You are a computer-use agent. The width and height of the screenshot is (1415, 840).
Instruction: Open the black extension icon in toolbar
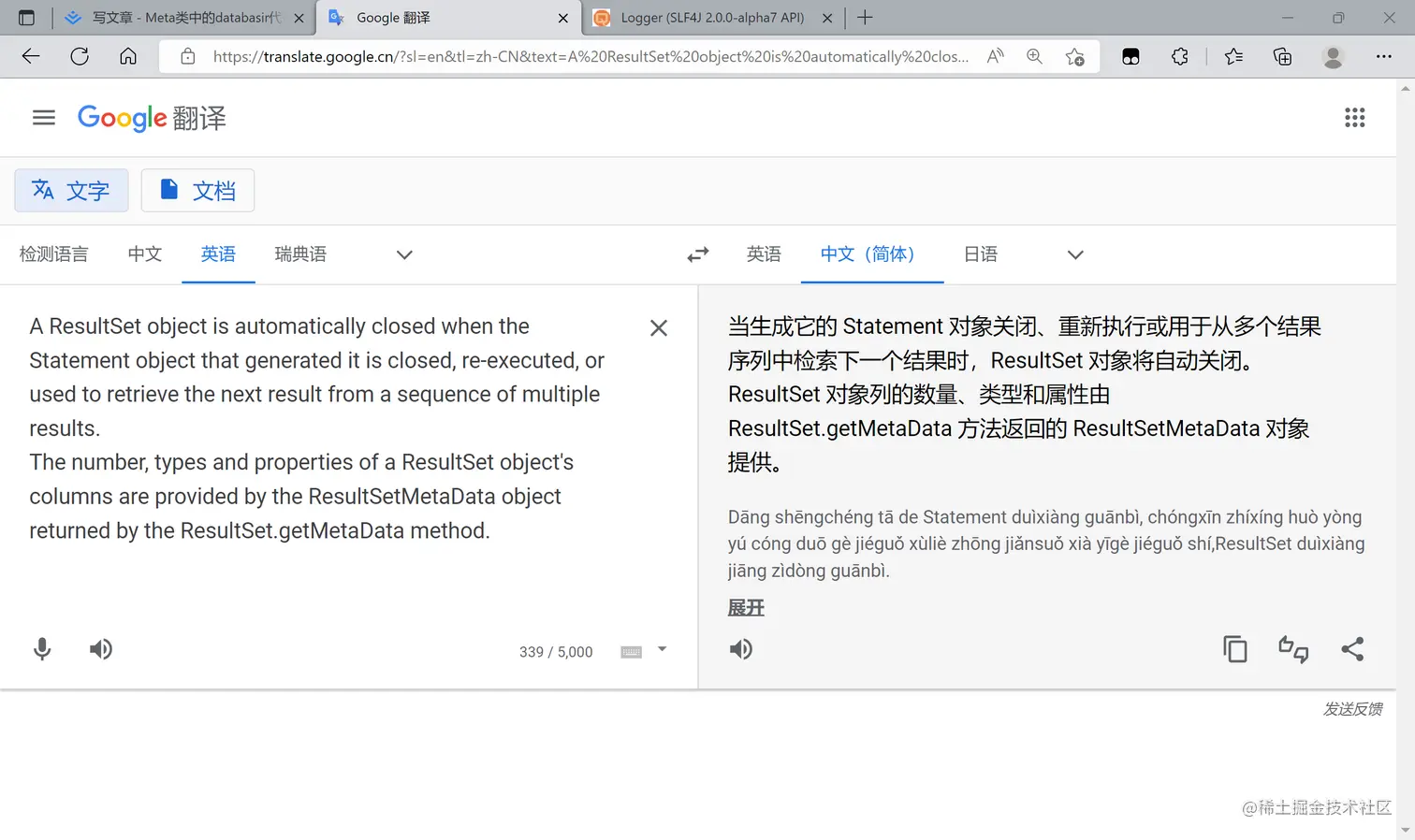(1131, 56)
